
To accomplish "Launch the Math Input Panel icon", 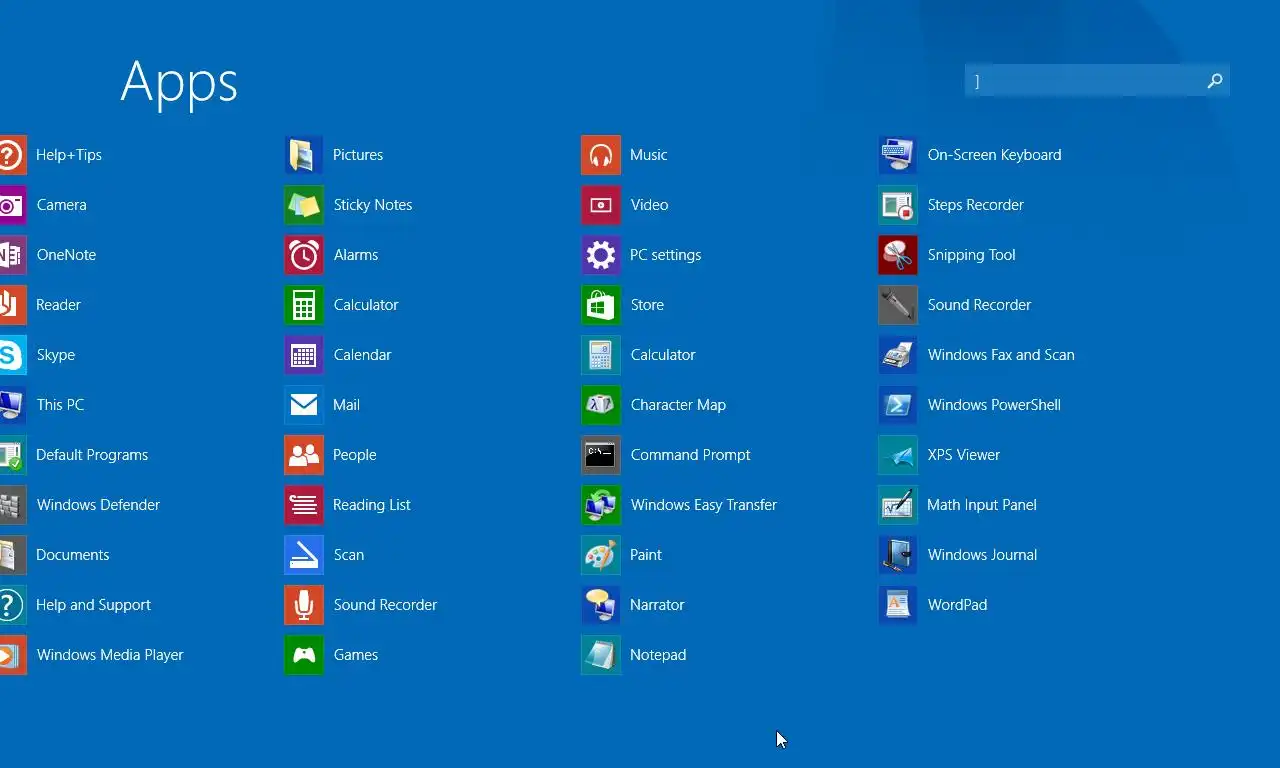I will point(898,505).
